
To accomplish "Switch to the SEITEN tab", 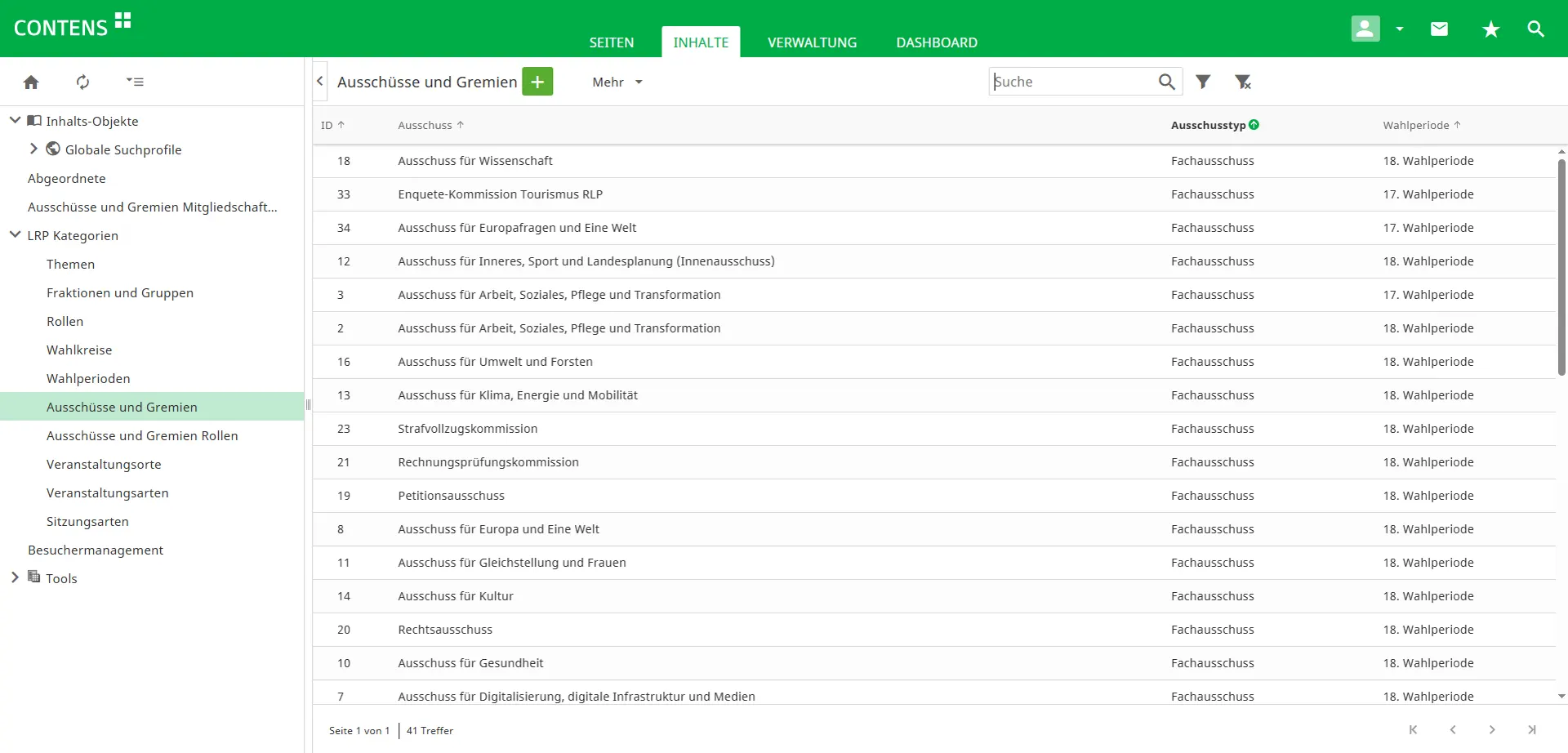I will (611, 42).
